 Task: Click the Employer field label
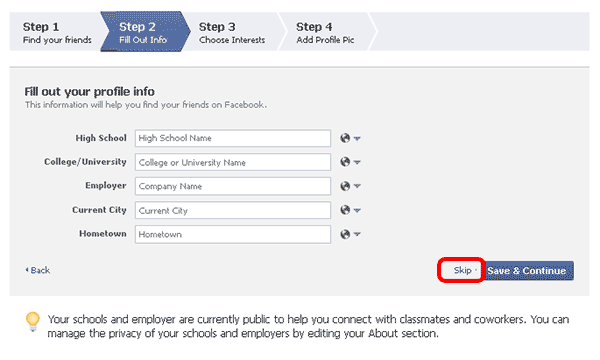pos(106,186)
